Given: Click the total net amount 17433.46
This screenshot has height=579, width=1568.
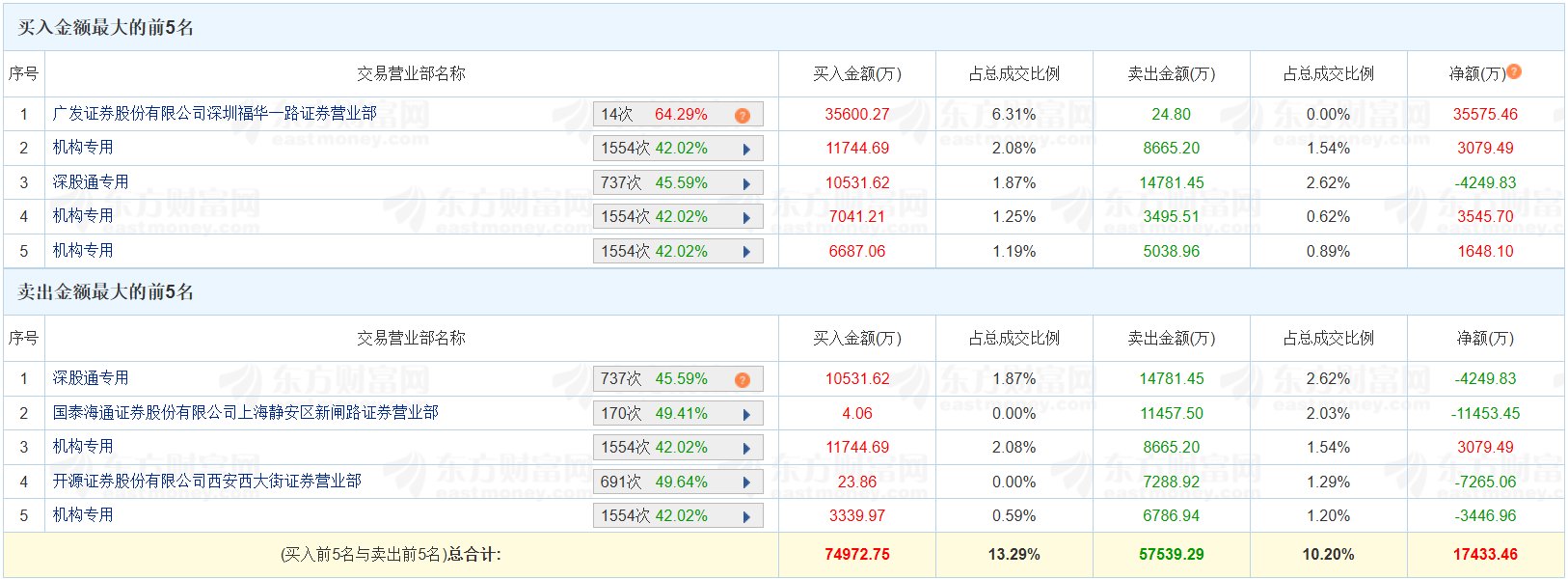Looking at the screenshot, I should tap(1485, 555).
